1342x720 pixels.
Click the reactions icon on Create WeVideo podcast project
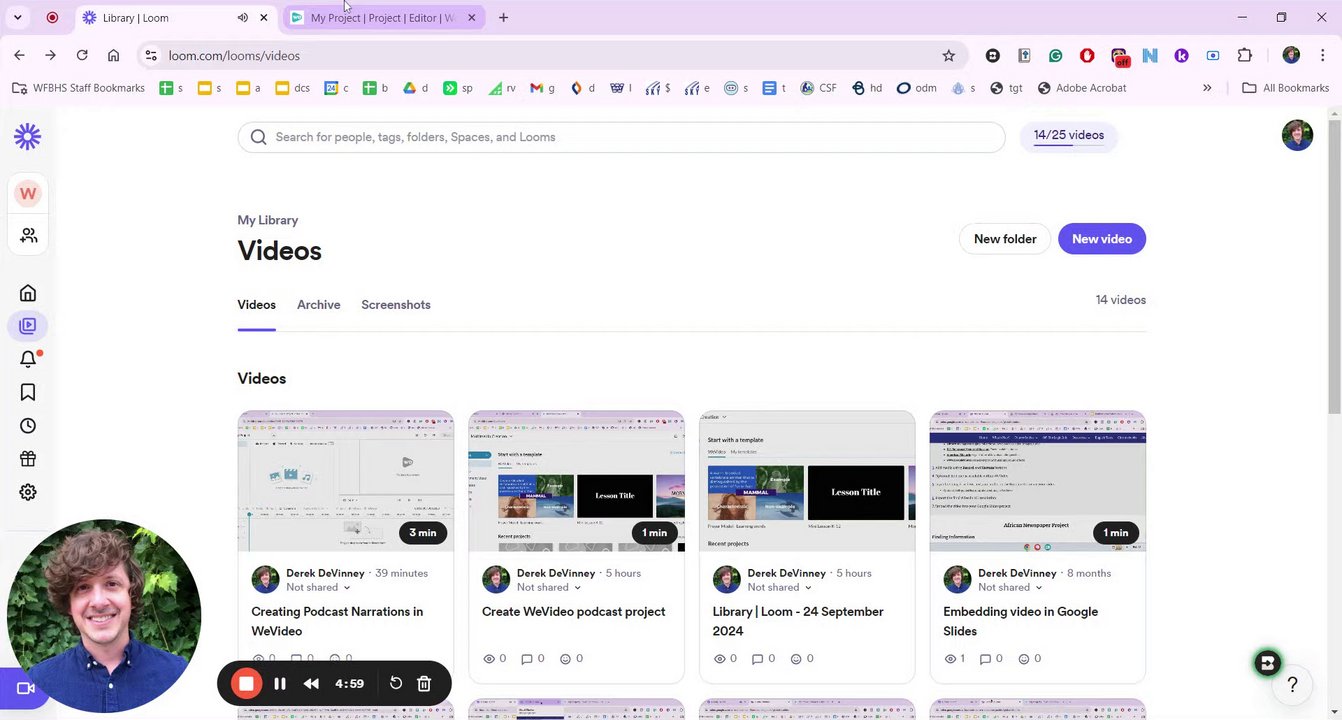click(x=565, y=659)
